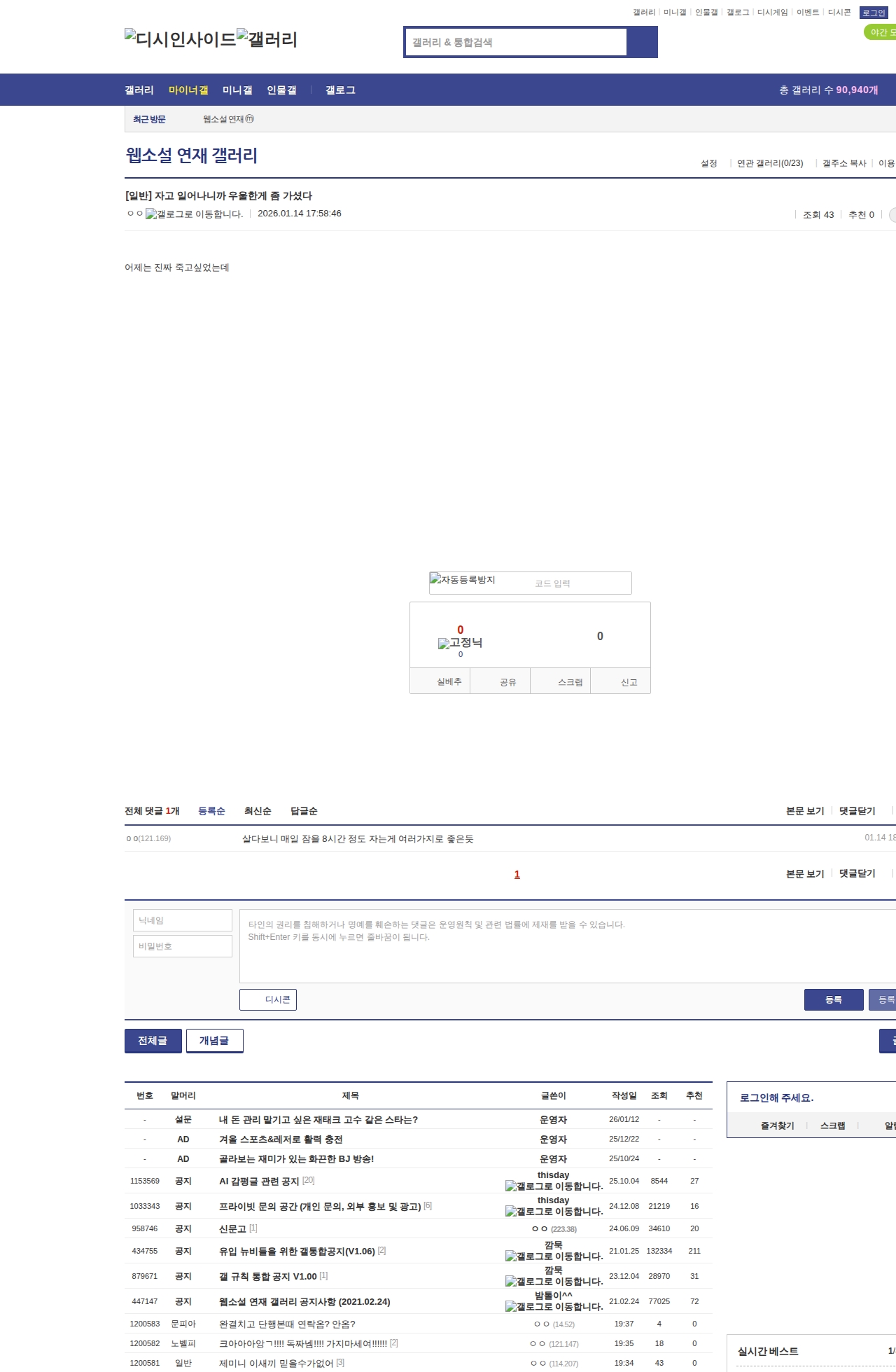The width and height of the screenshot is (896, 1372).
Task: Click the 디시인사이드 logo image
Action: click(180, 39)
